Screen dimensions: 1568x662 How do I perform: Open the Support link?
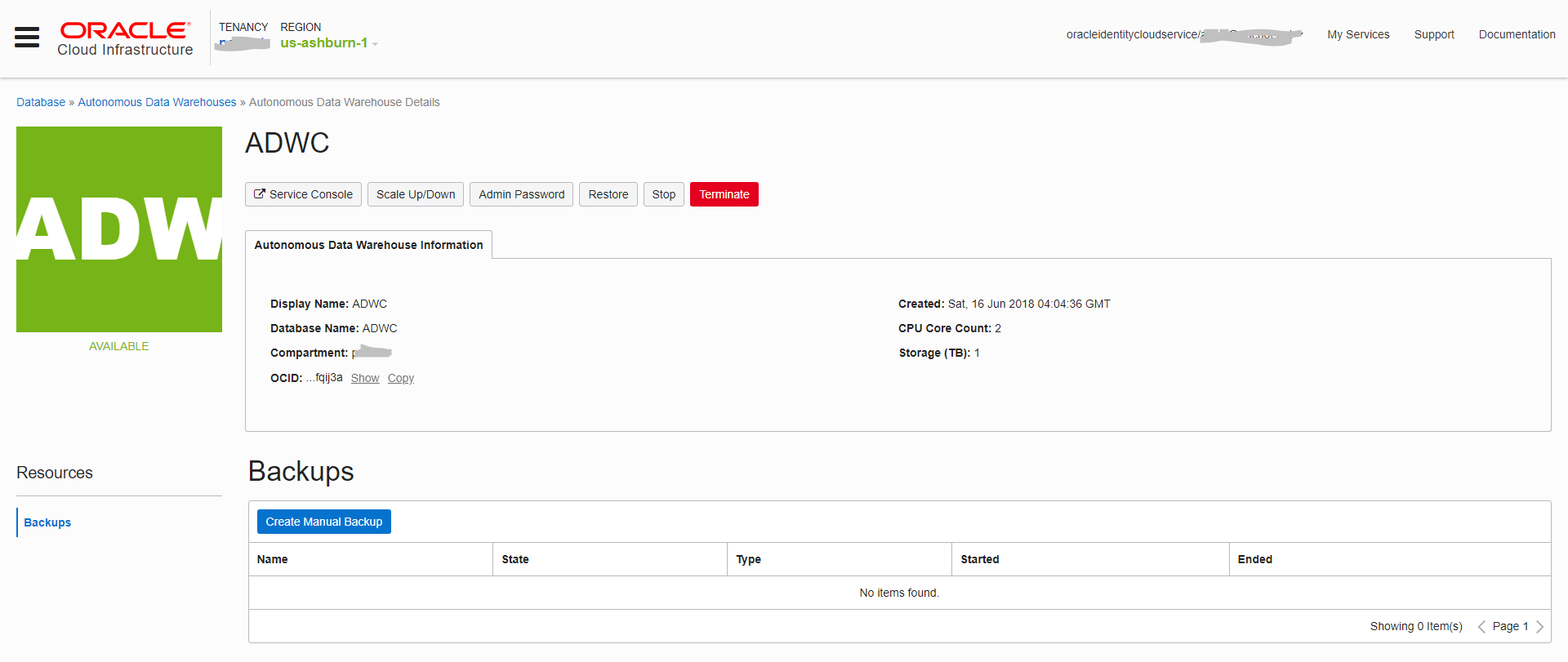pos(1434,34)
